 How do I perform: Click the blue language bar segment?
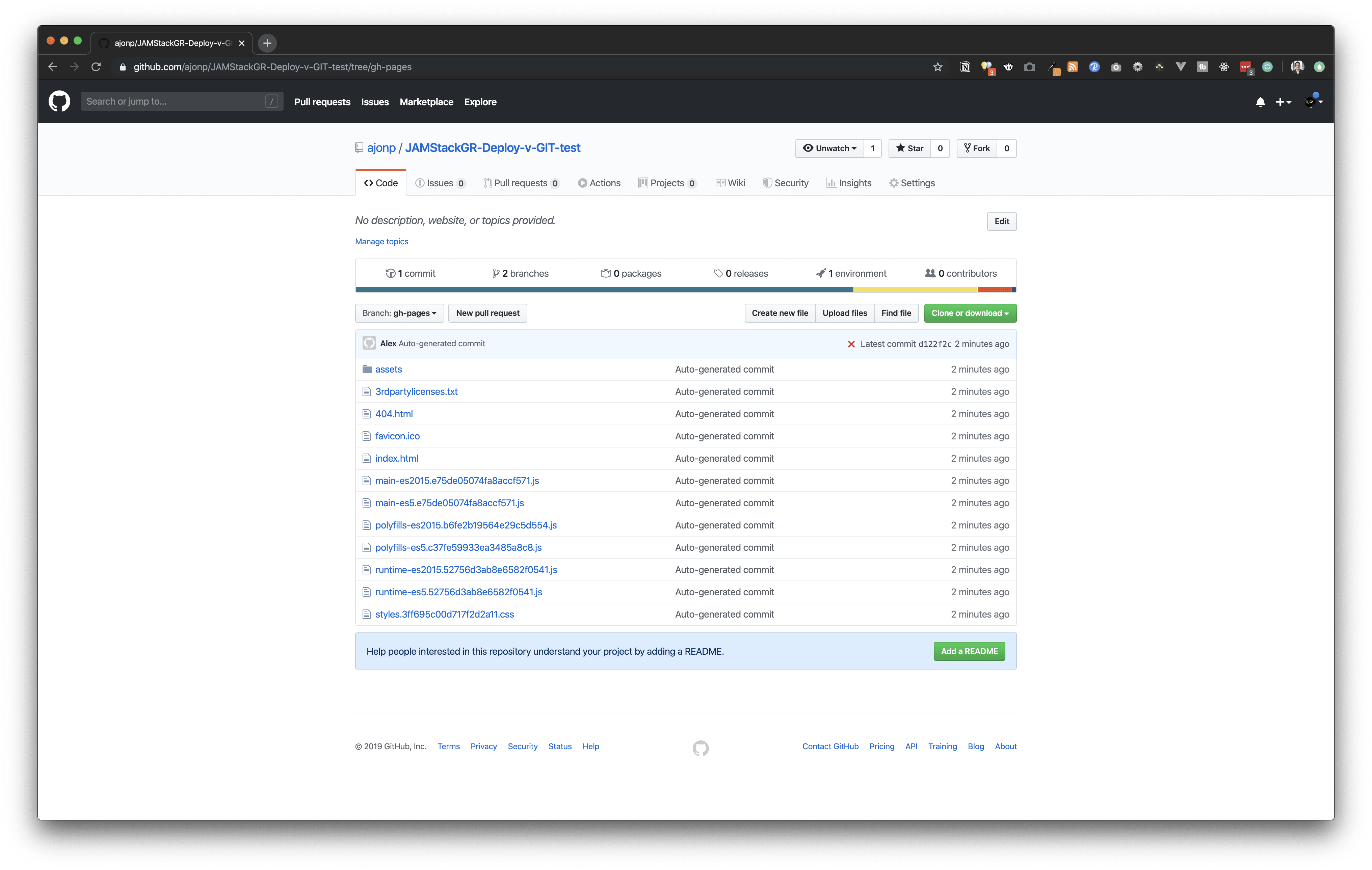604,290
